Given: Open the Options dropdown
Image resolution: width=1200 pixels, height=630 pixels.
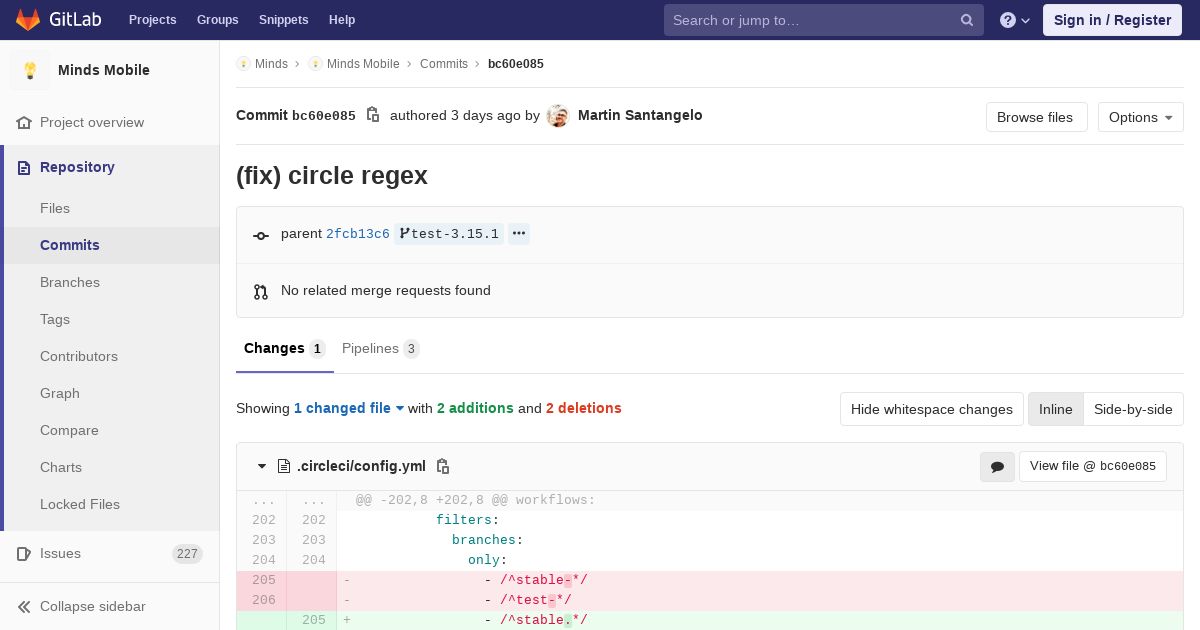Looking at the screenshot, I should pyautogui.click(x=1140, y=117).
